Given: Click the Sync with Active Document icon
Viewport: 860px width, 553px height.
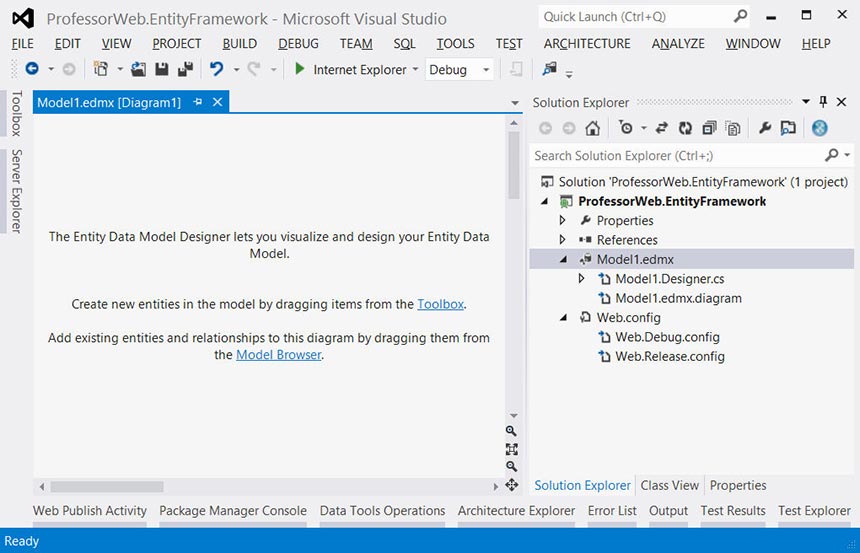Looking at the screenshot, I should tap(661, 128).
